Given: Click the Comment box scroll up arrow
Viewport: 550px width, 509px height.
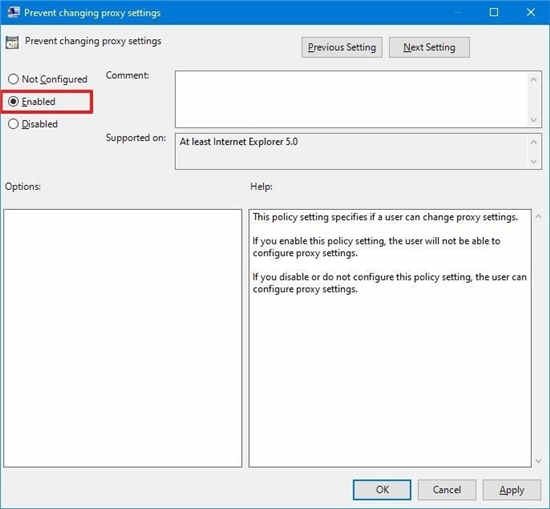Looking at the screenshot, I should [x=534, y=80].
